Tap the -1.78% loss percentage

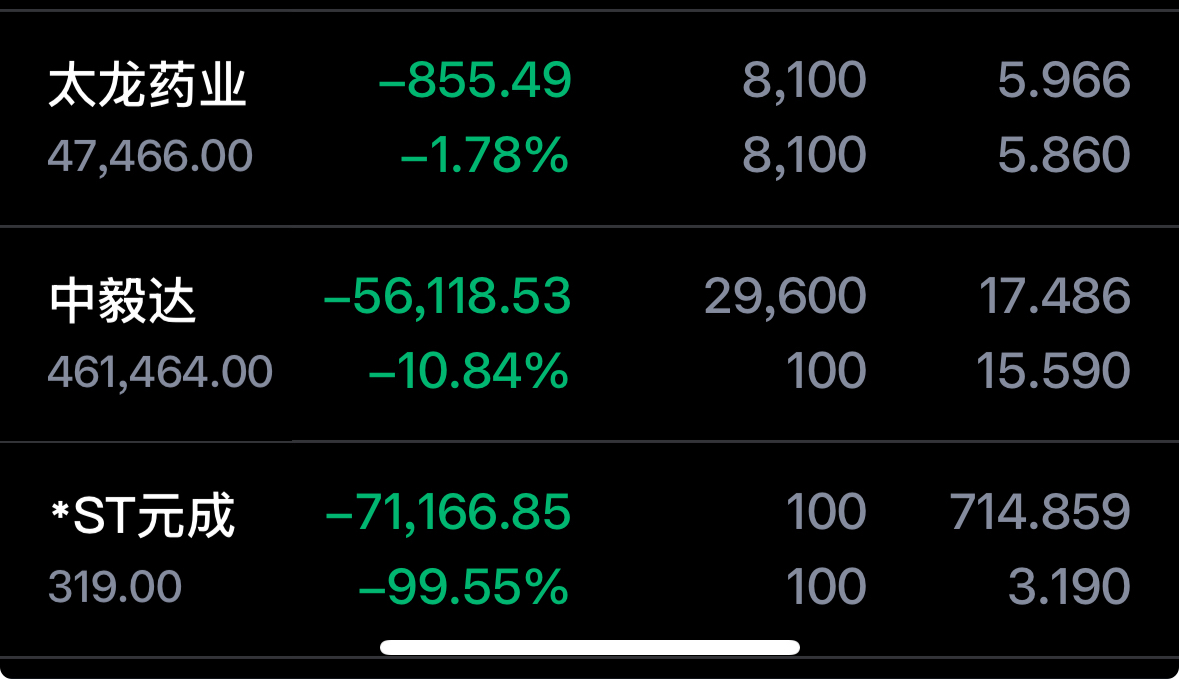click(x=484, y=155)
